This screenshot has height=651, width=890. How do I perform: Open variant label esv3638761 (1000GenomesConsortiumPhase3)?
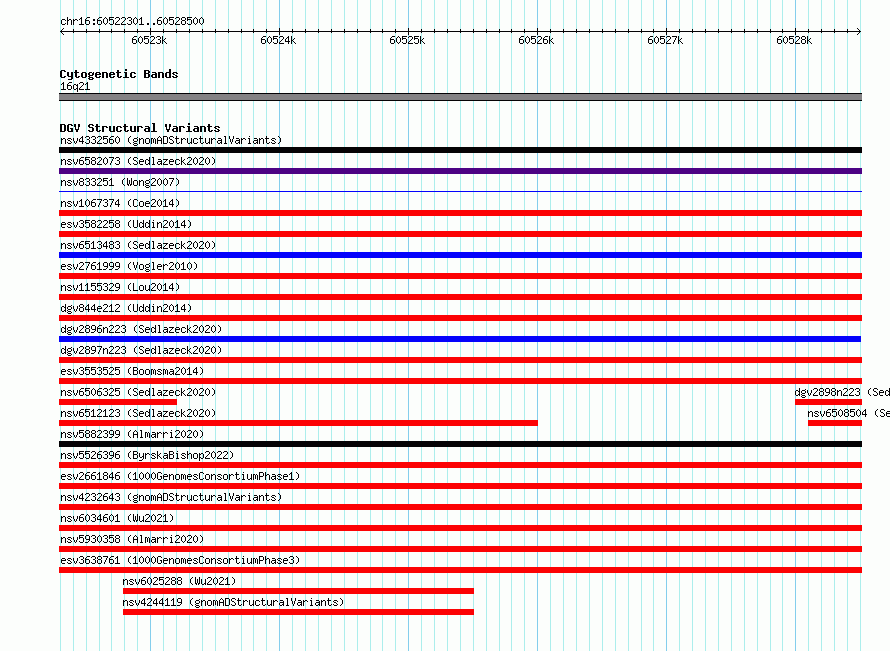(180, 560)
